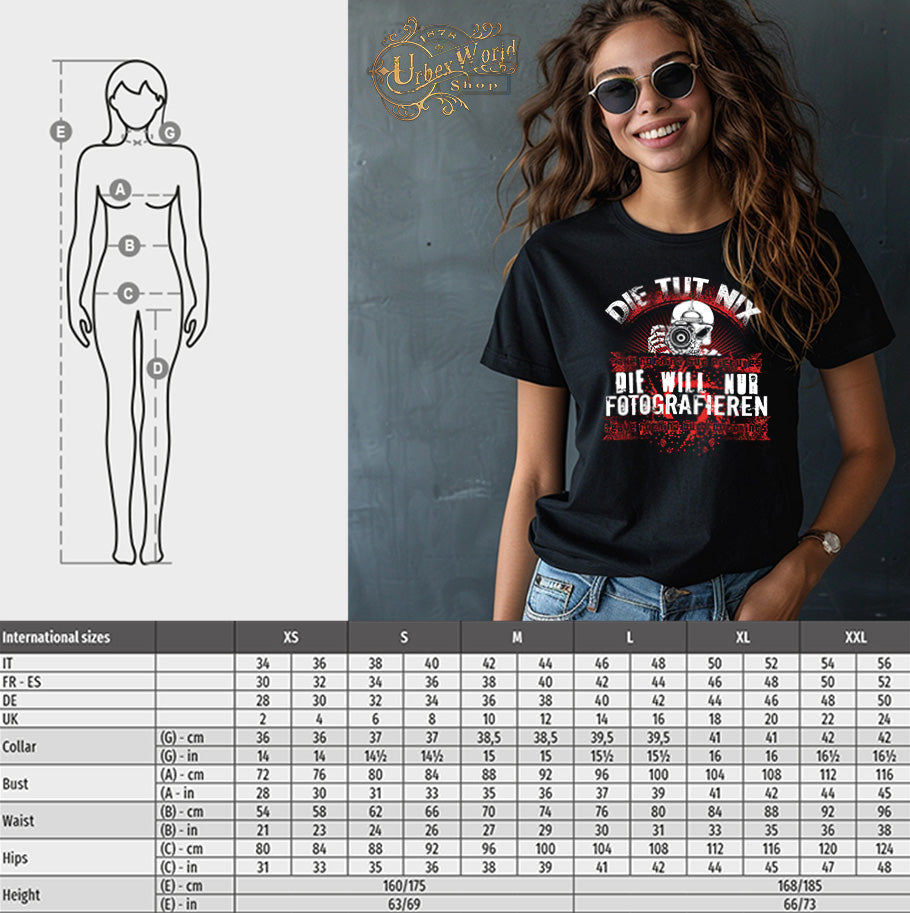
Task: Click the height value '160/175'
Action: click(404, 886)
